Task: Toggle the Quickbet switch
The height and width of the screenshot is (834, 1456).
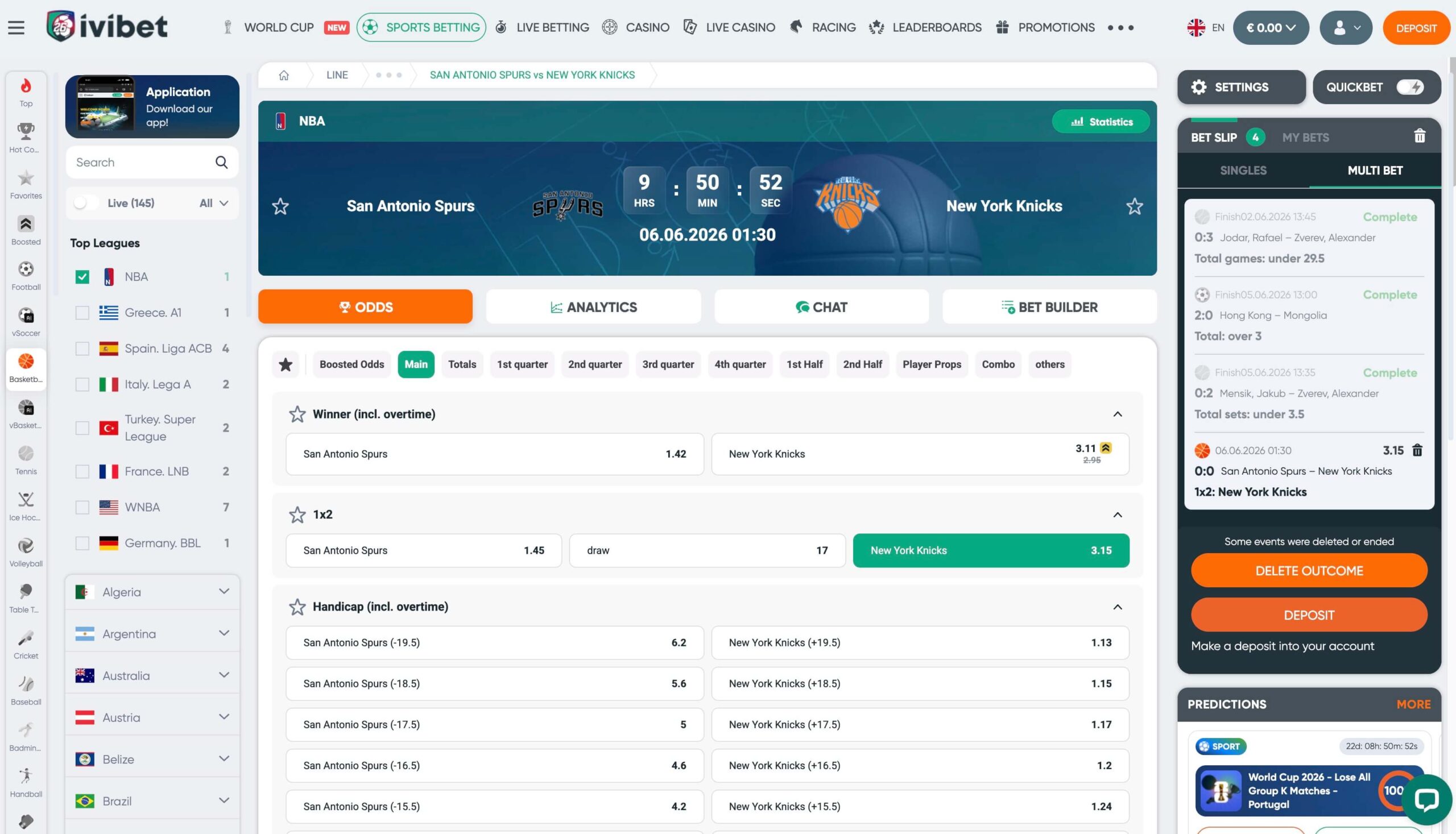Action: pyautogui.click(x=1409, y=87)
